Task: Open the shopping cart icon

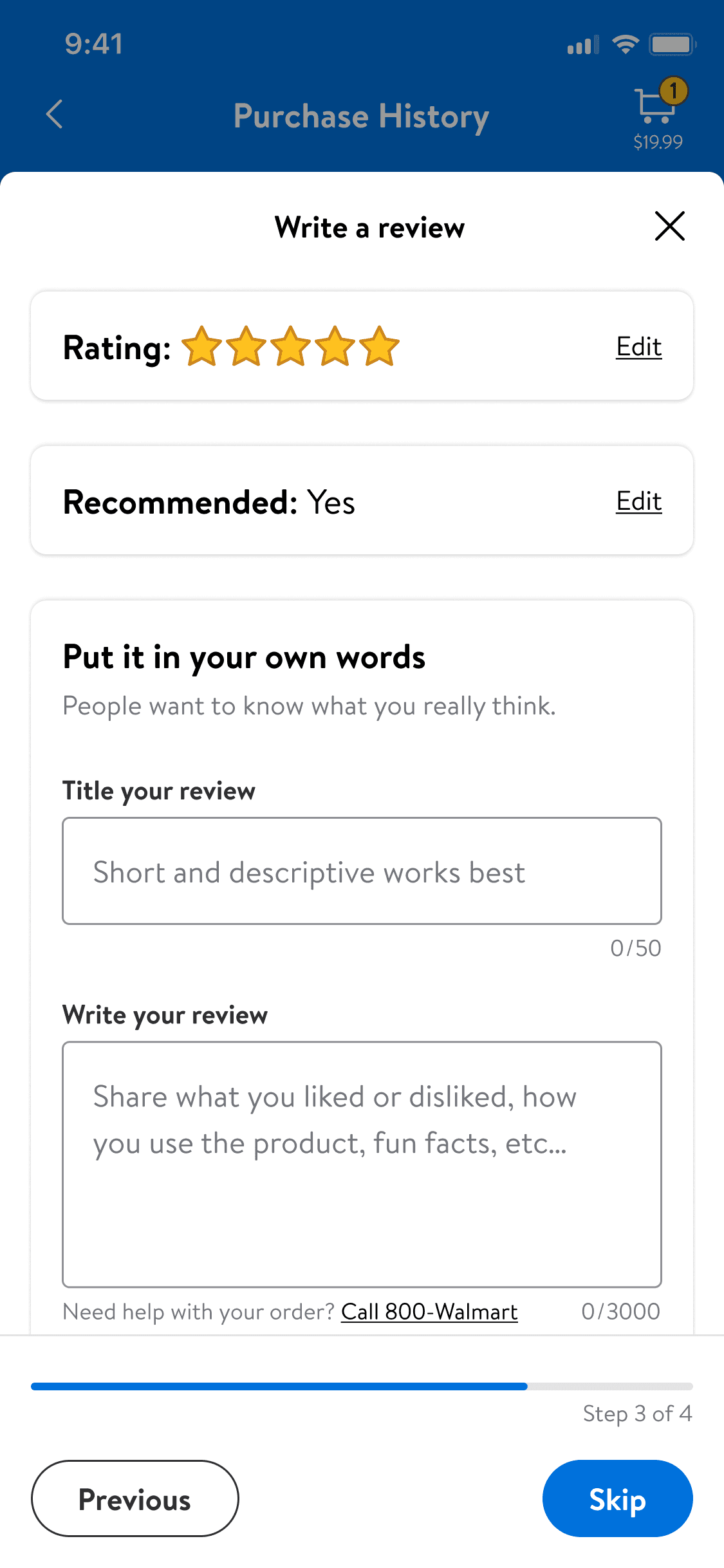Action: click(x=656, y=105)
